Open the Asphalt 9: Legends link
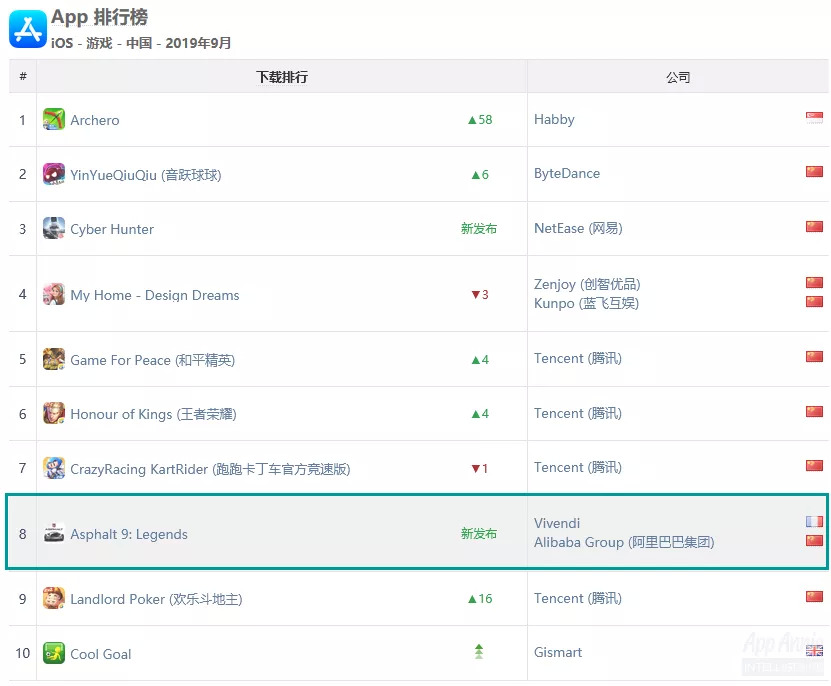Screen dimensions: 831x686 129,534
